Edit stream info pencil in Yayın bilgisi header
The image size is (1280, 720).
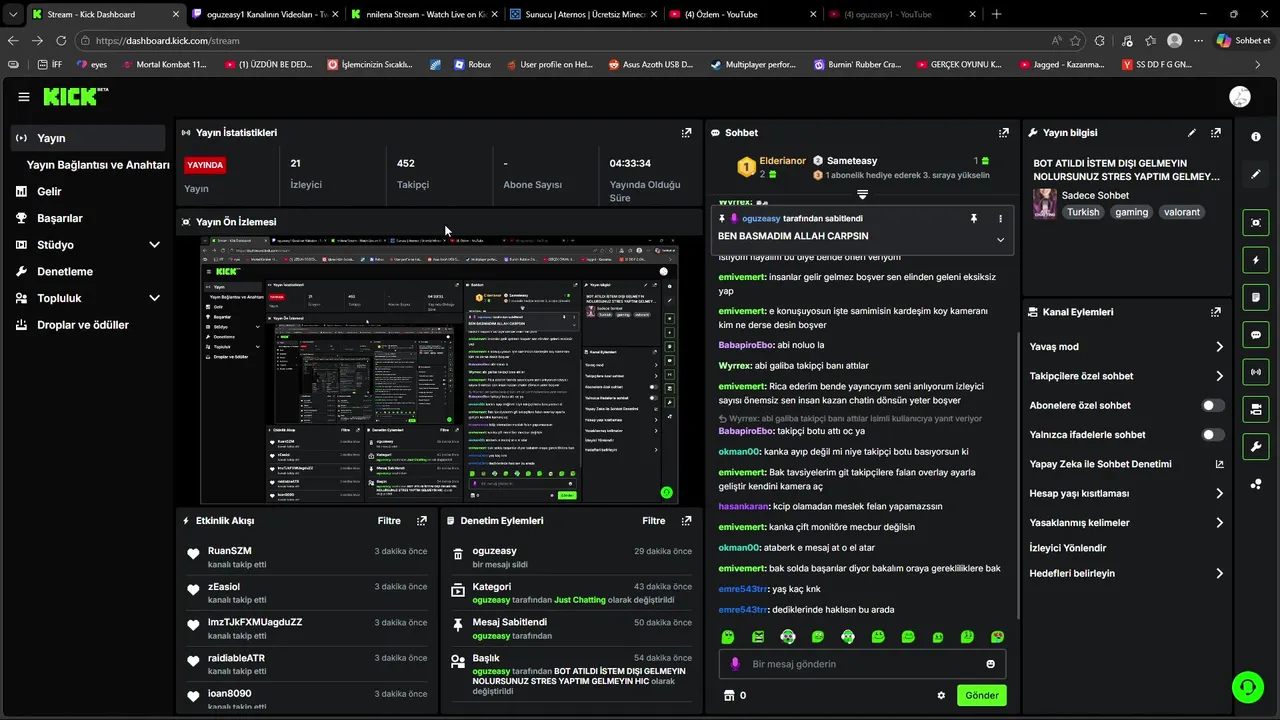tap(1192, 132)
